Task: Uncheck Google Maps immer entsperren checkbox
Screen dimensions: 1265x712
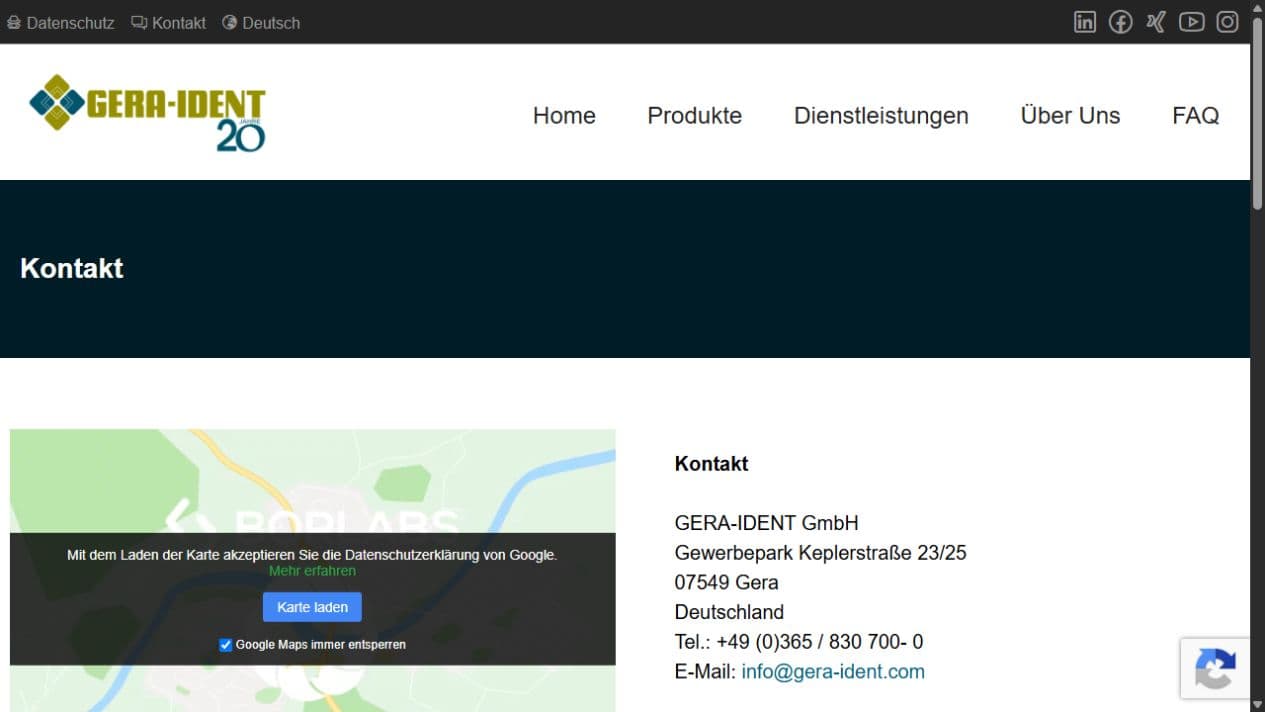Action: click(225, 645)
